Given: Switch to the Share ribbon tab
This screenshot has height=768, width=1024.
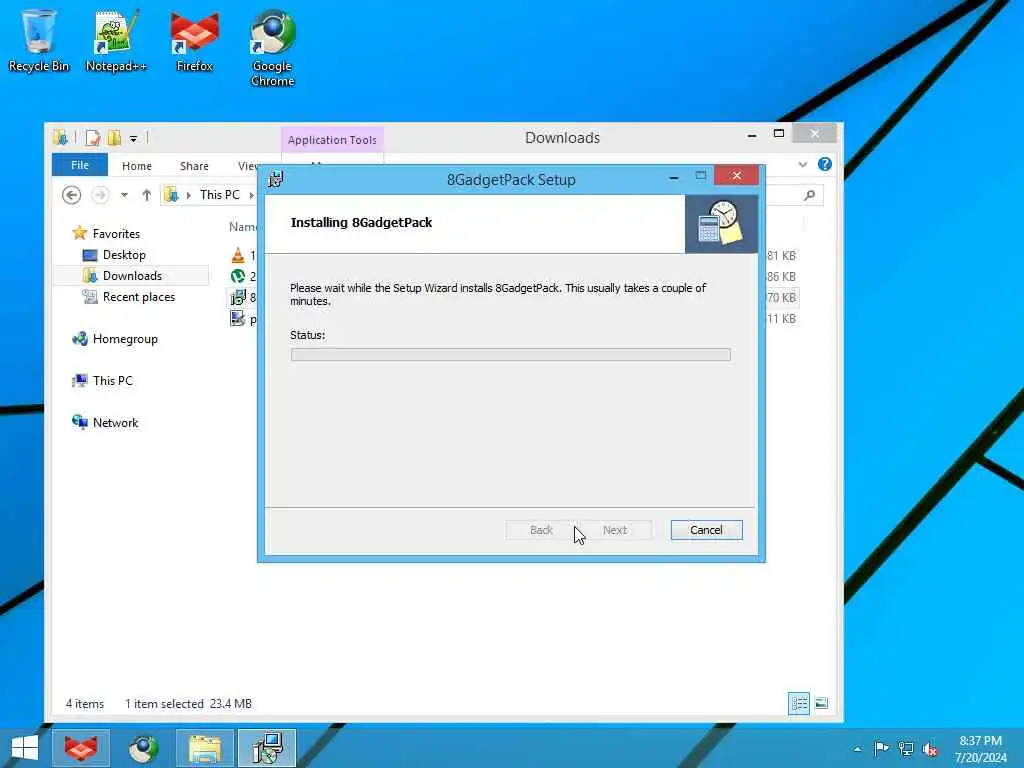Looking at the screenshot, I should [x=194, y=166].
